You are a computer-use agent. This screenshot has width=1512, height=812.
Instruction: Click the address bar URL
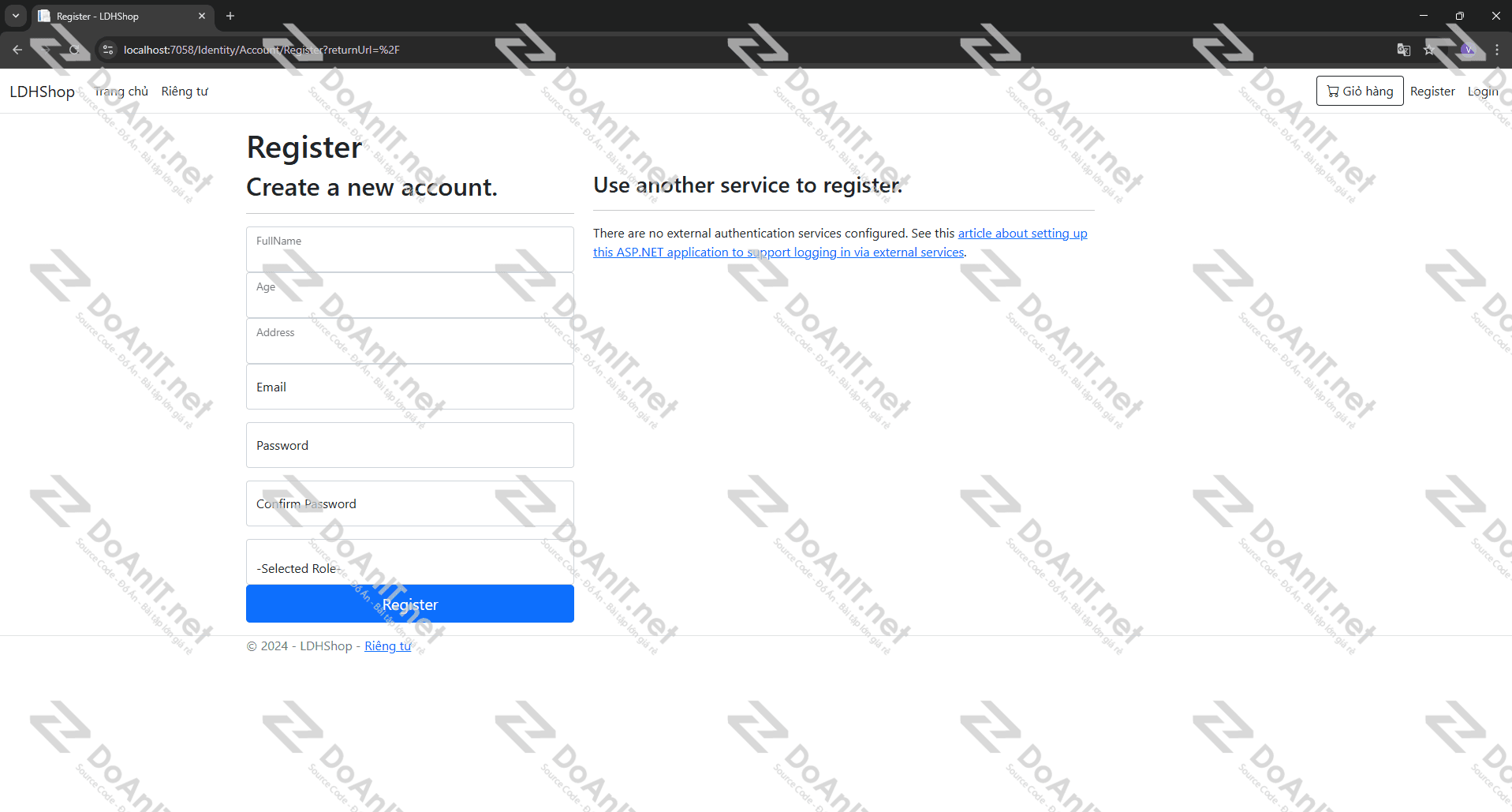262,50
